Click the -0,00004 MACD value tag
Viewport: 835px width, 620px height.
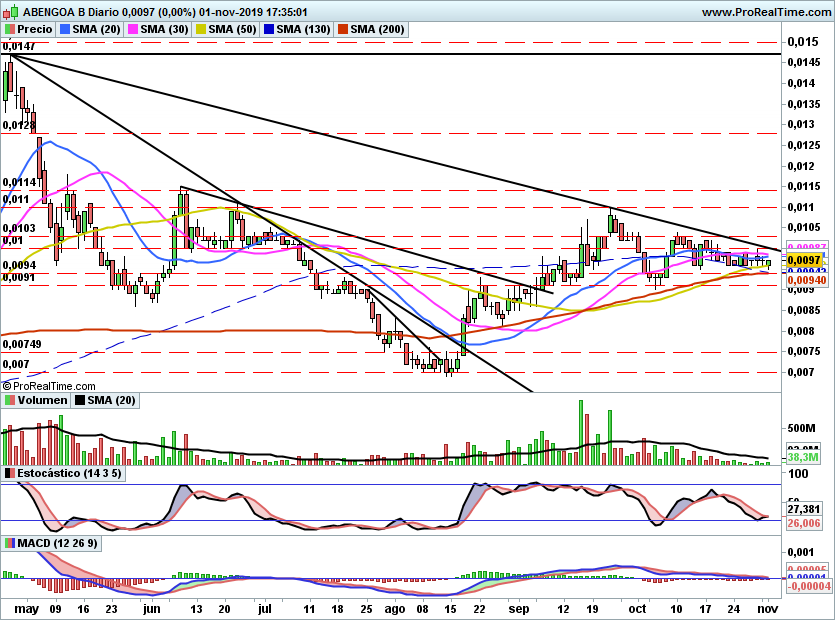[808, 586]
